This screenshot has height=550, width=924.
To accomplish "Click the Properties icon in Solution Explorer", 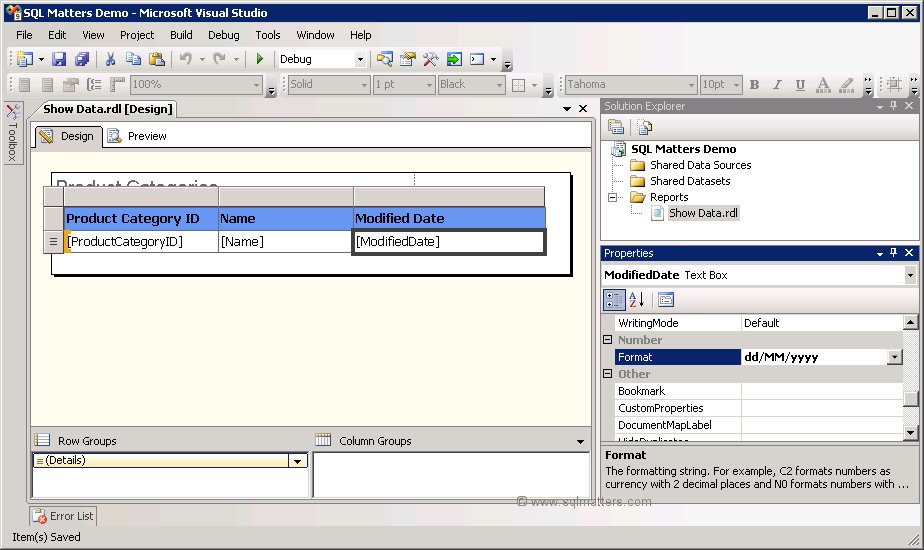I will tap(616, 127).
